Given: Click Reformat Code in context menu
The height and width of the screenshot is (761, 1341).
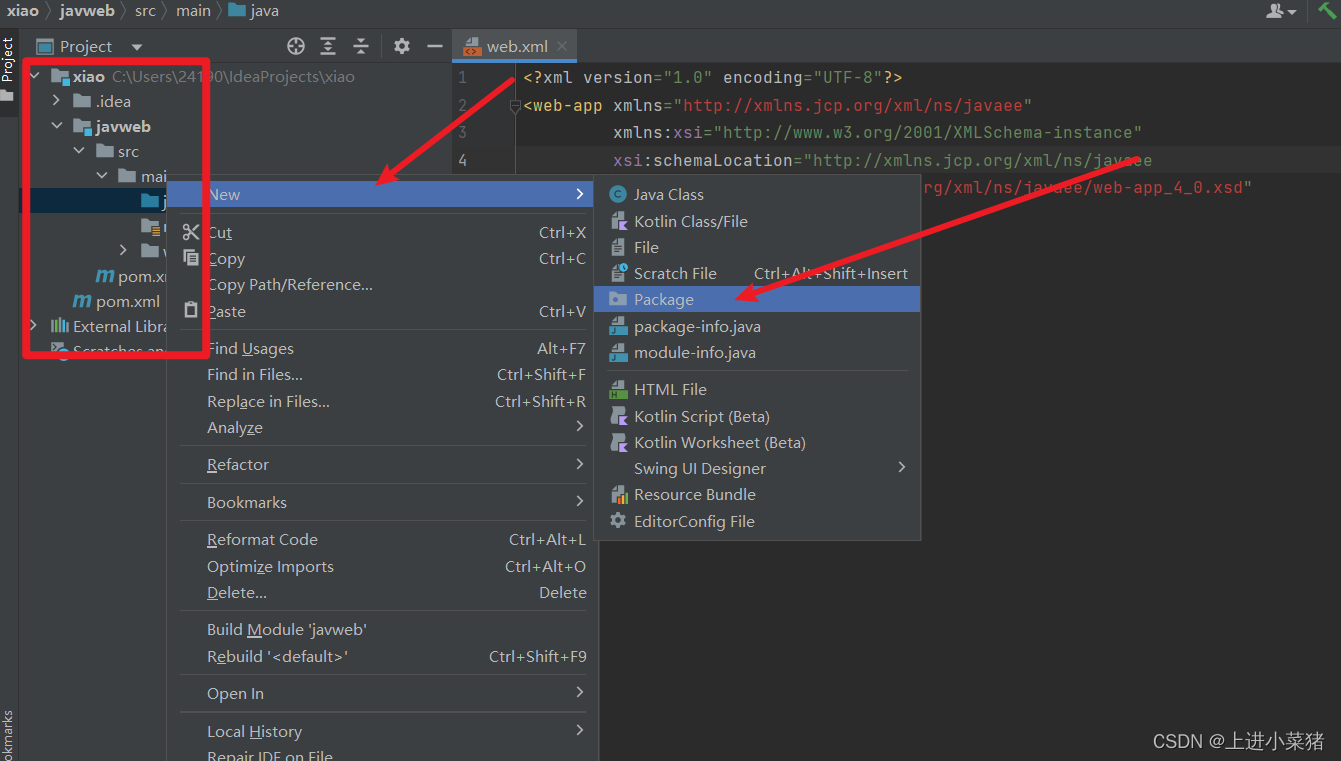Looking at the screenshot, I should tap(262, 540).
